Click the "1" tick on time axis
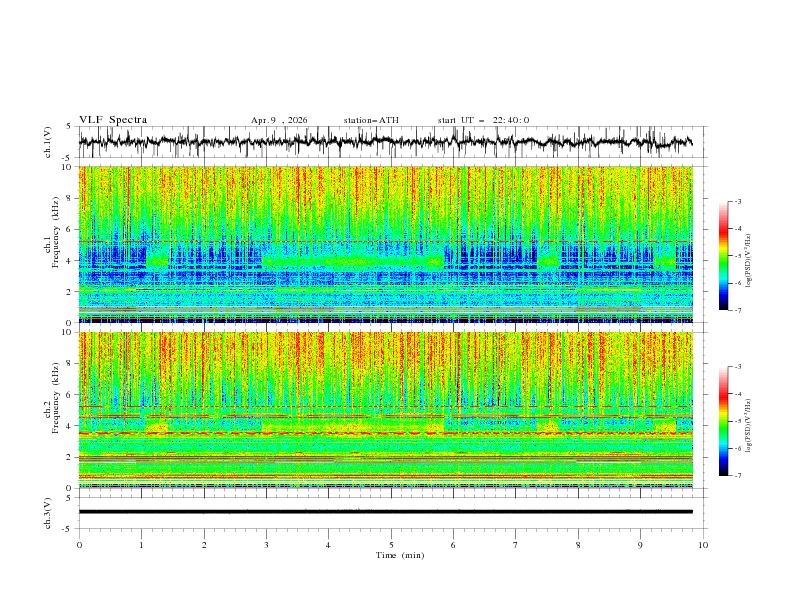 click(142, 545)
